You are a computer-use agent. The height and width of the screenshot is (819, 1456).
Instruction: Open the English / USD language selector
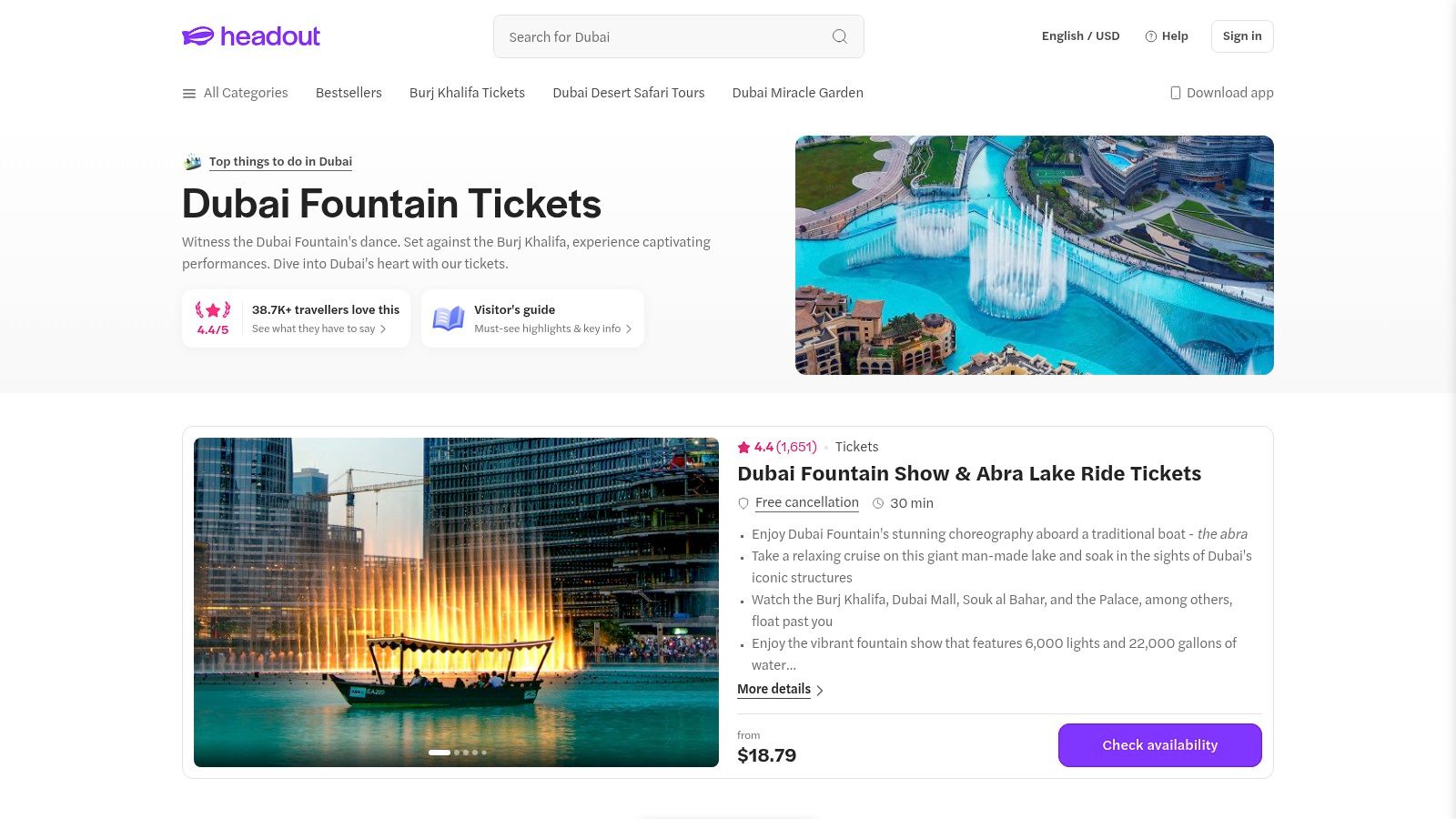pyautogui.click(x=1080, y=36)
